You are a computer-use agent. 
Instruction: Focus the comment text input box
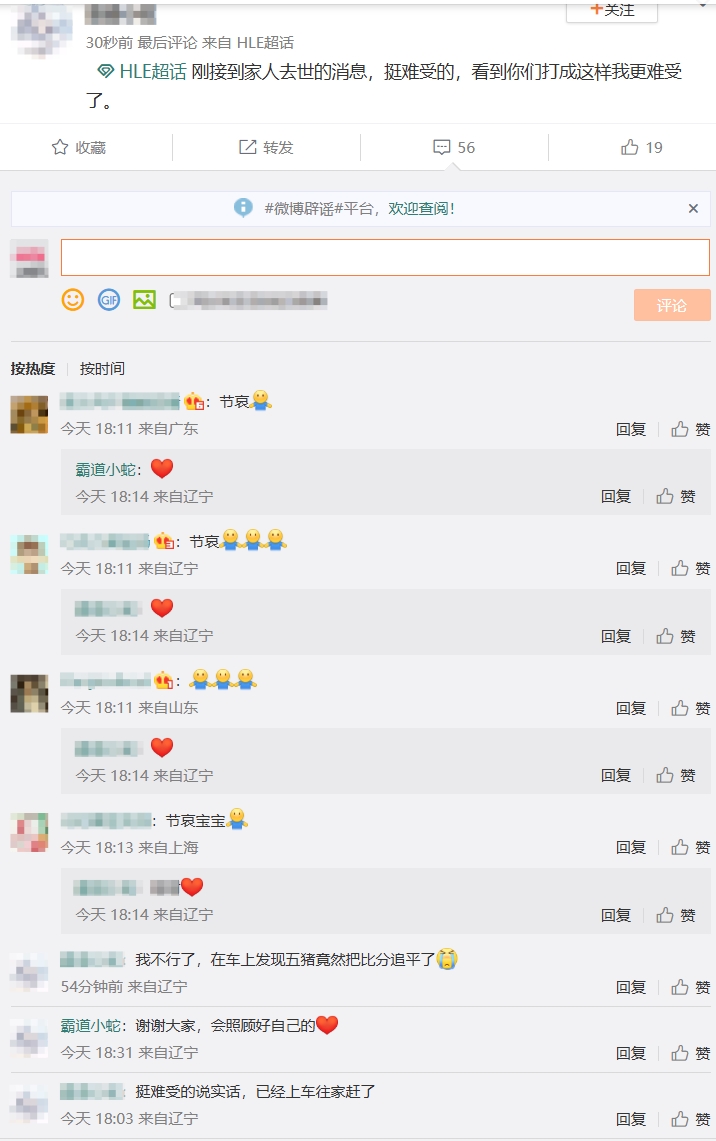tap(385, 258)
